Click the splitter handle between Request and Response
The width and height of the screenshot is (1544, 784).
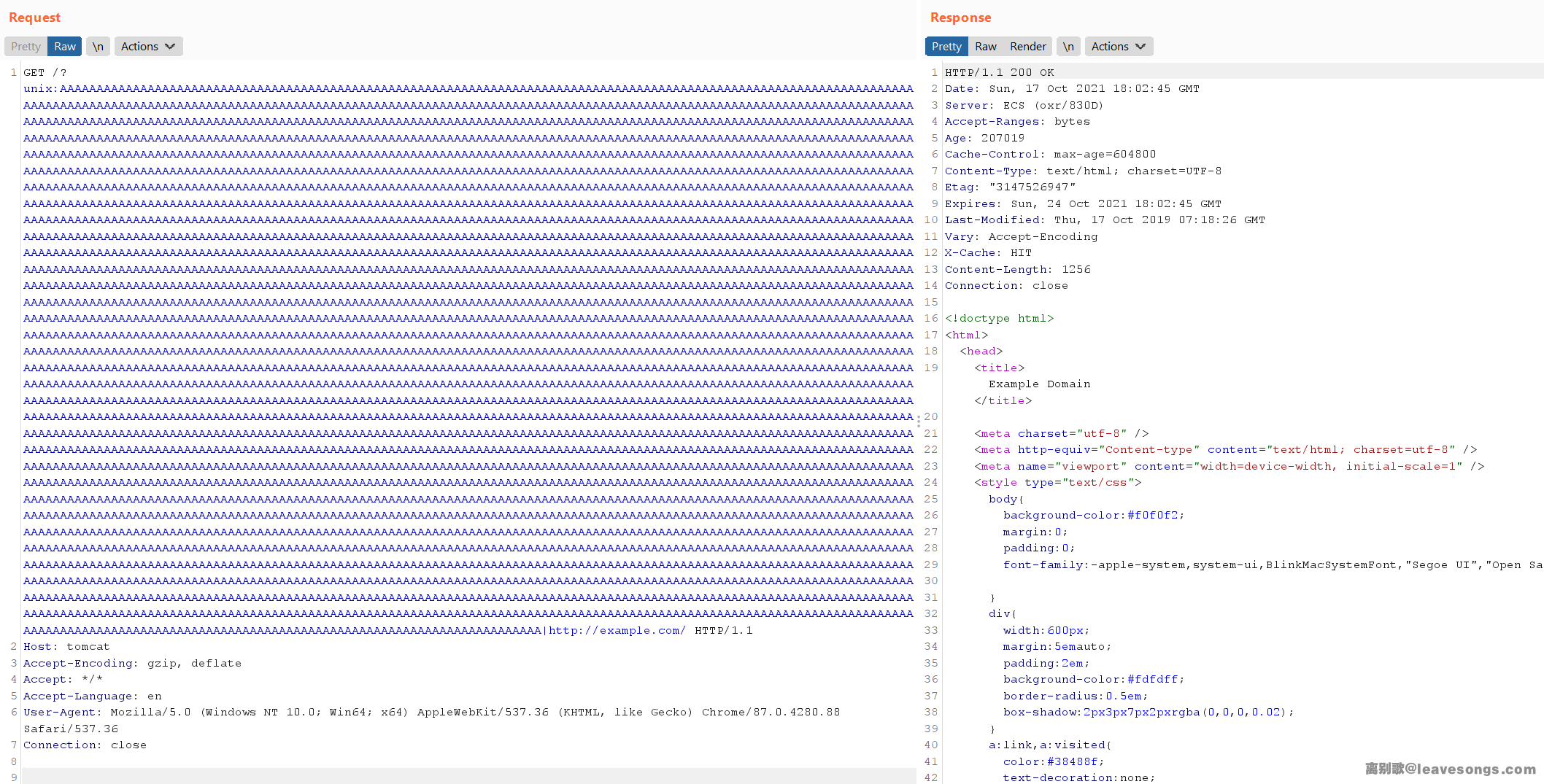tap(919, 421)
